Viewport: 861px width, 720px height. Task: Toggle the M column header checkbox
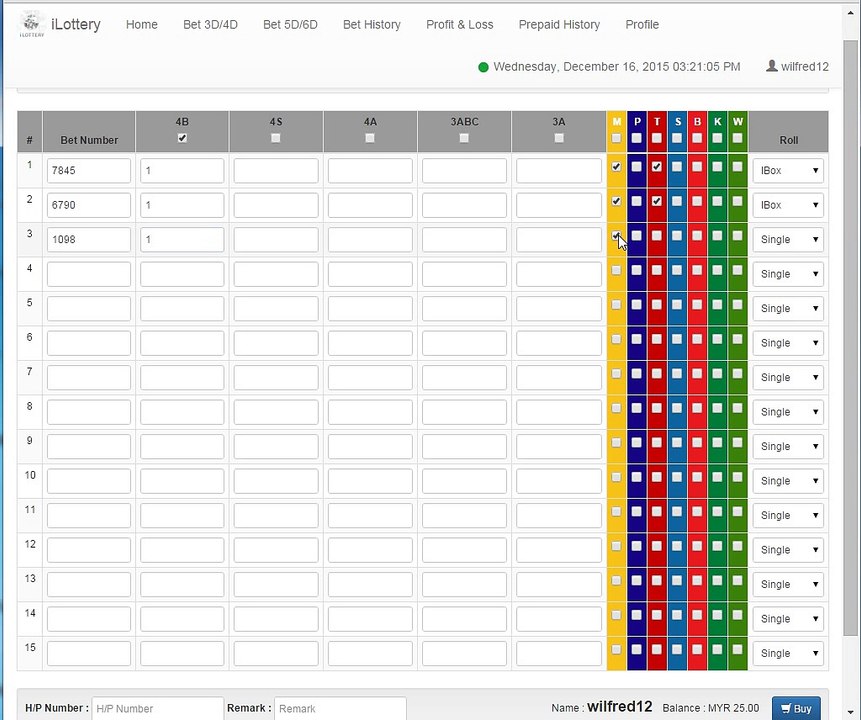tap(616, 138)
